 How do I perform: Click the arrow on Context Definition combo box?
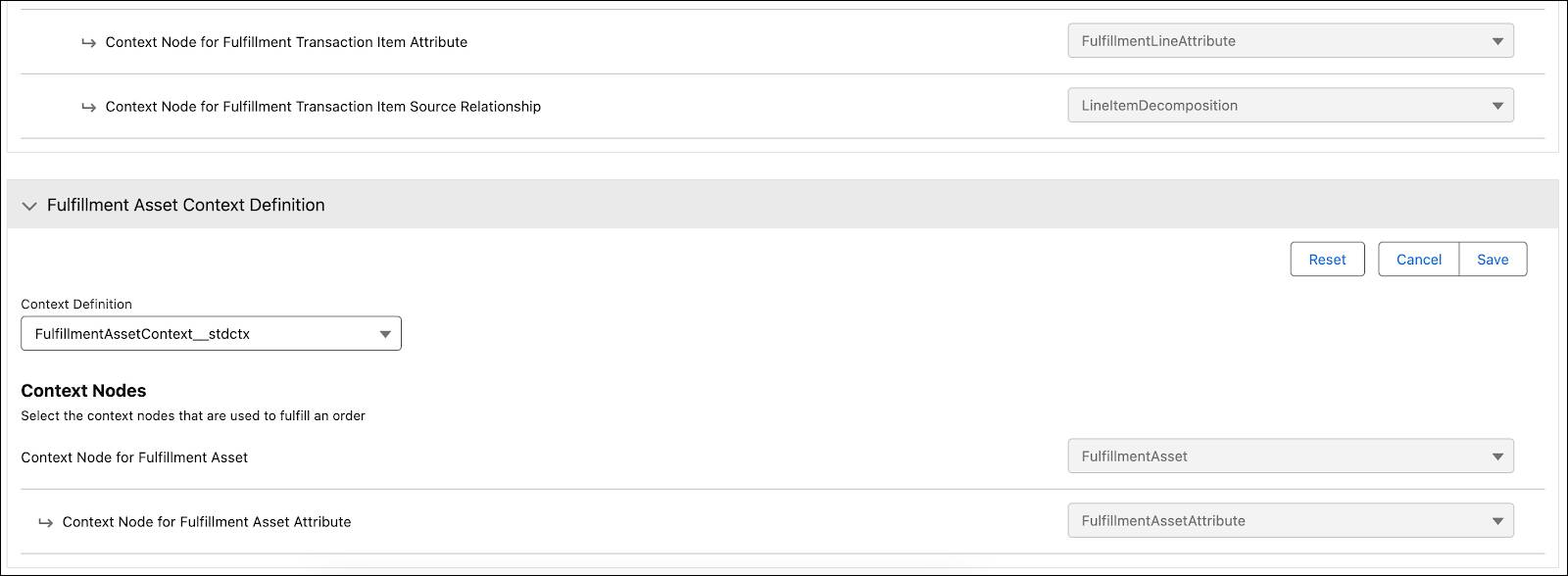point(384,333)
